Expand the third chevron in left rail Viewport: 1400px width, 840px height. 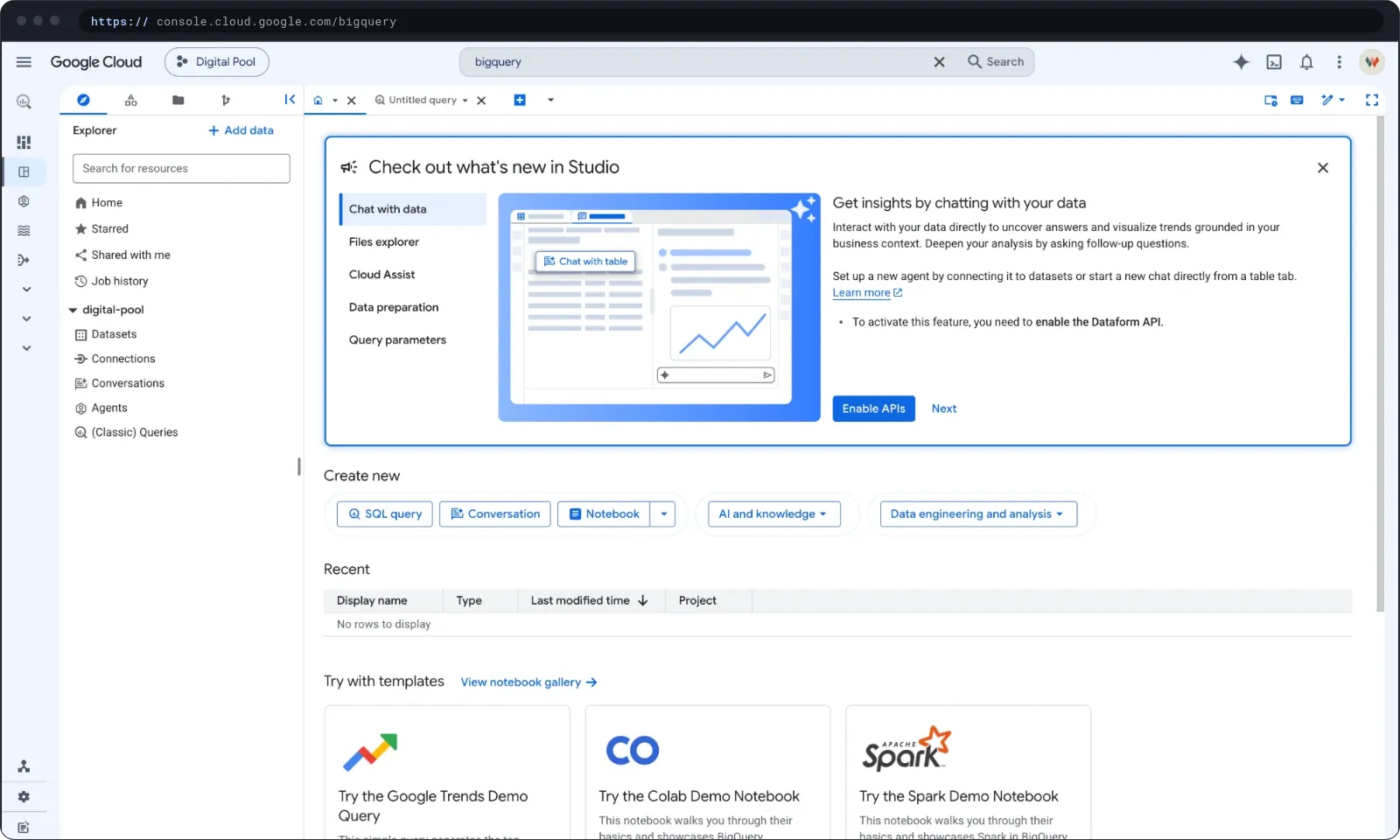26,348
